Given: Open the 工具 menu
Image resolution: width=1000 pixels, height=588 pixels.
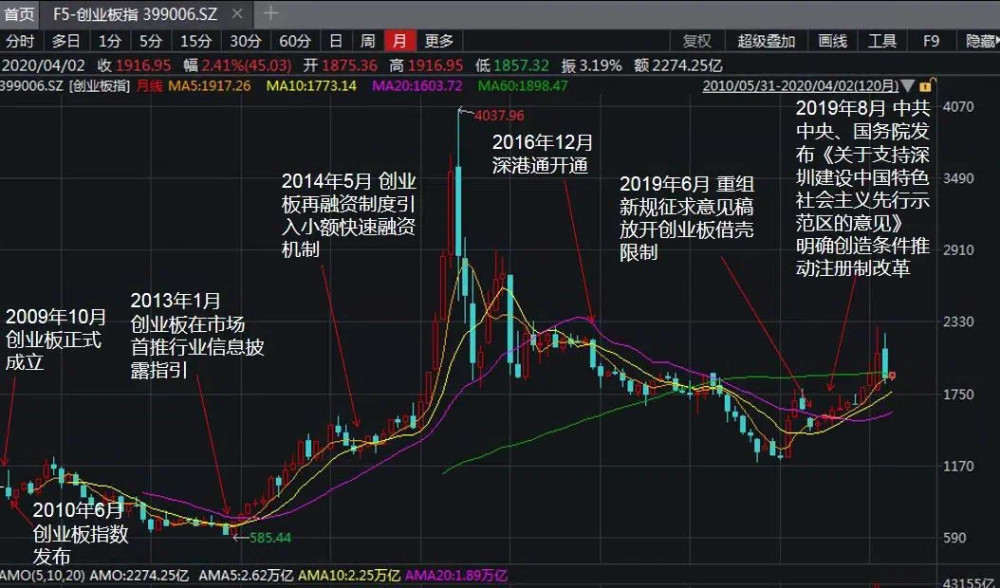Looking at the screenshot, I should point(882,41).
